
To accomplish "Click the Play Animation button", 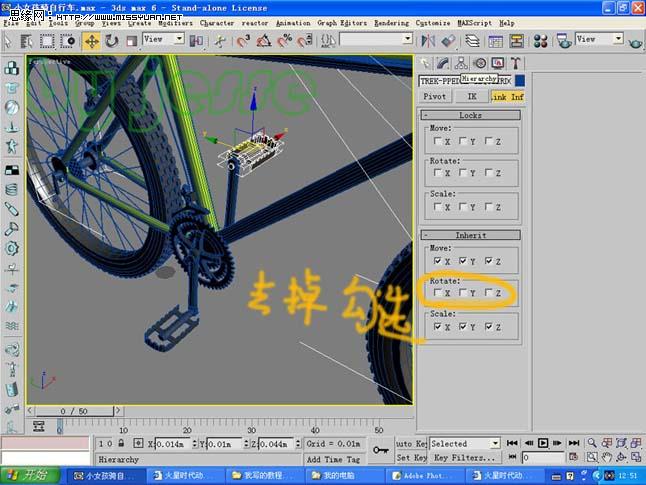I will click(x=543, y=443).
